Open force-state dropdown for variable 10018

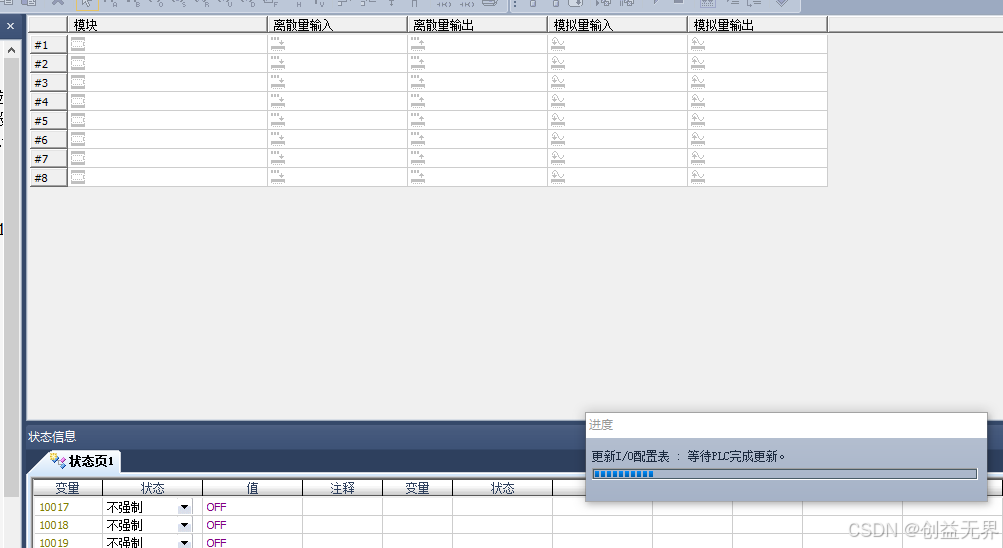tap(184, 525)
